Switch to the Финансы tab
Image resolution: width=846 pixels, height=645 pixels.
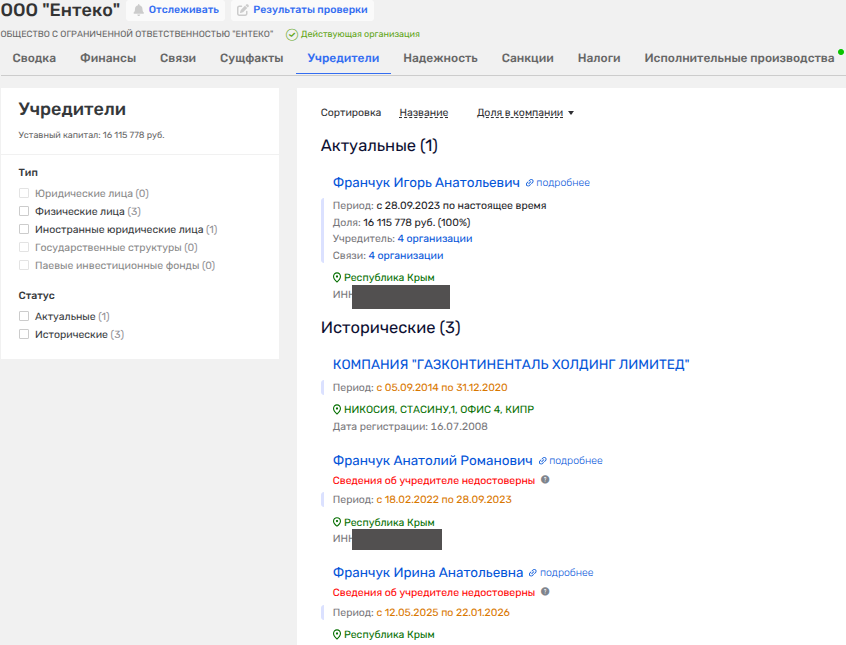click(x=108, y=58)
